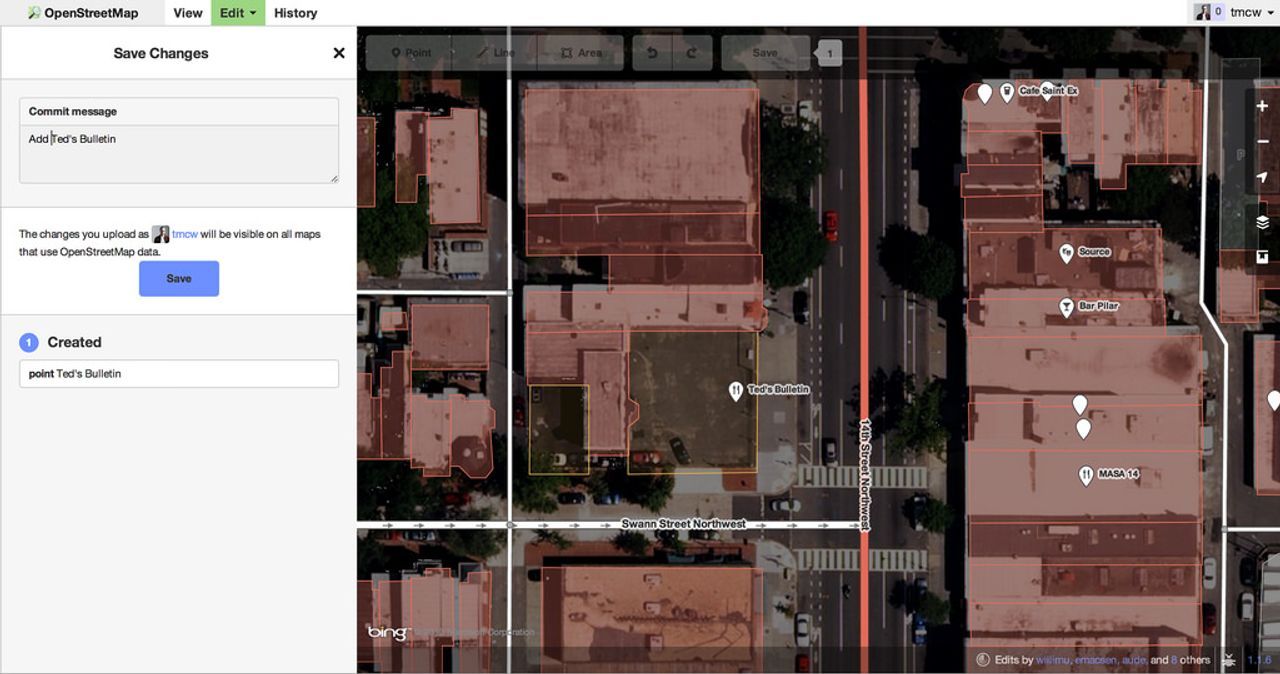Open the History tab

[x=295, y=13]
